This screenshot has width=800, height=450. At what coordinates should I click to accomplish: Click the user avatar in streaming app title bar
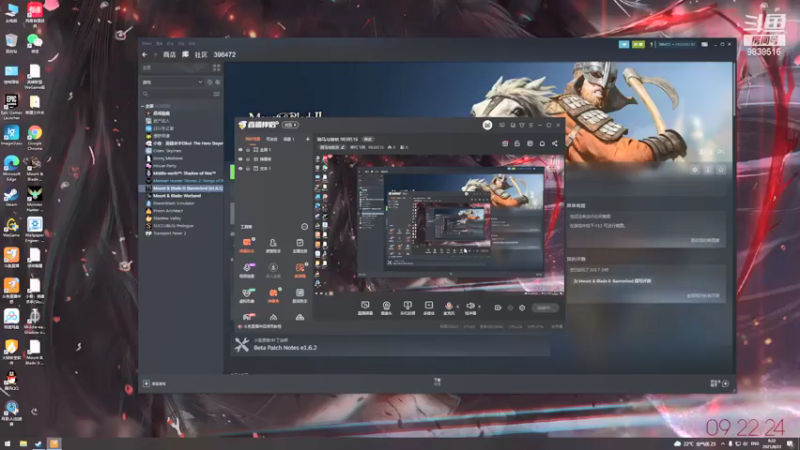[x=487, y=125]
